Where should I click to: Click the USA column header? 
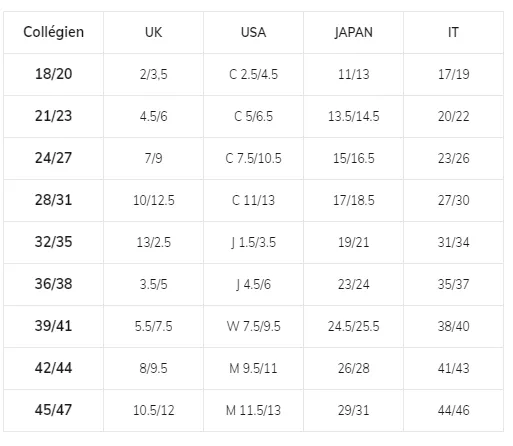point(253,32)
